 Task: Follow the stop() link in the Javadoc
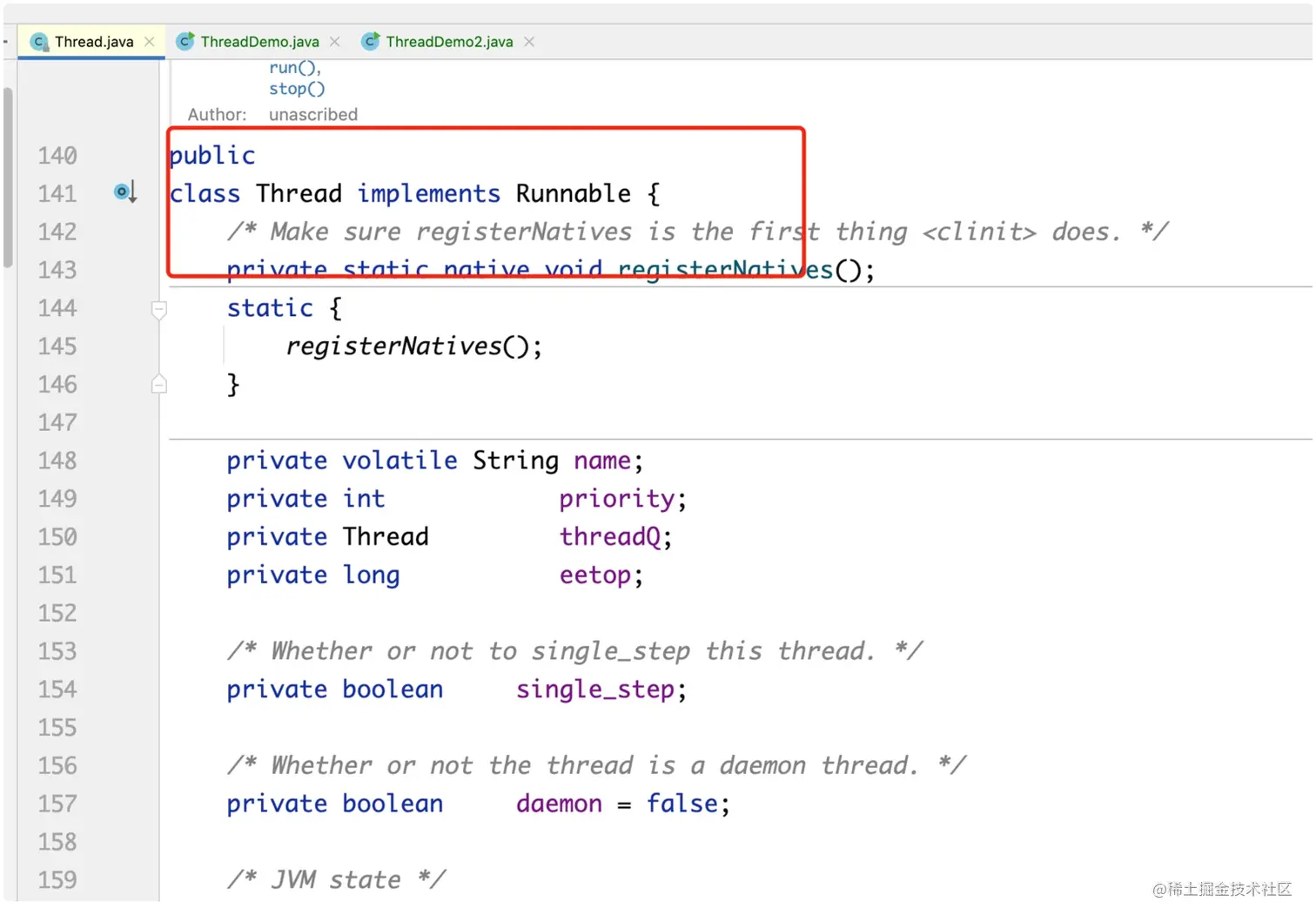point(297,89)
